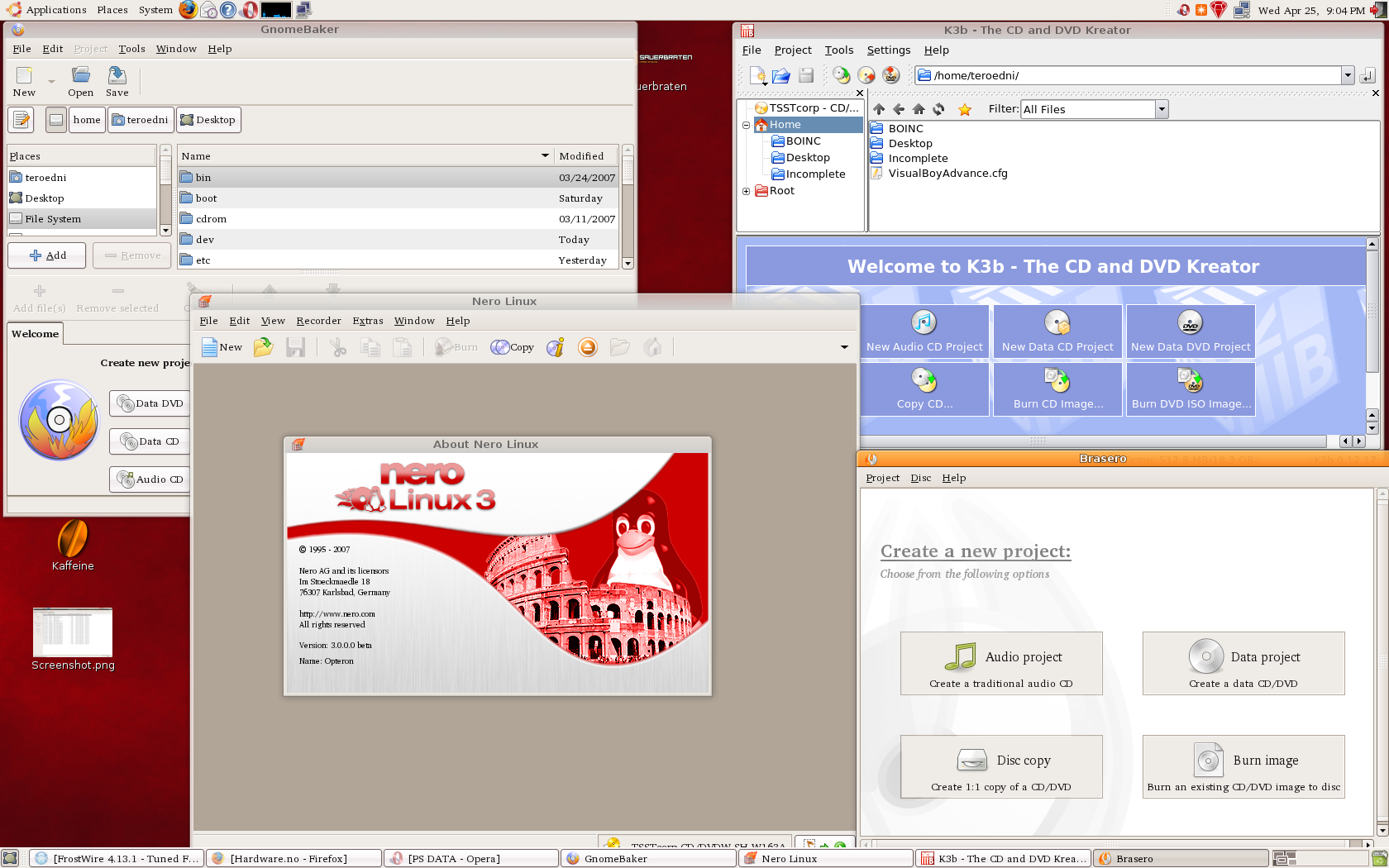Viewport: 1389px width, 868px height.
Task: Open the Recorder menu in Nero Linux
Action: point(318,321)
